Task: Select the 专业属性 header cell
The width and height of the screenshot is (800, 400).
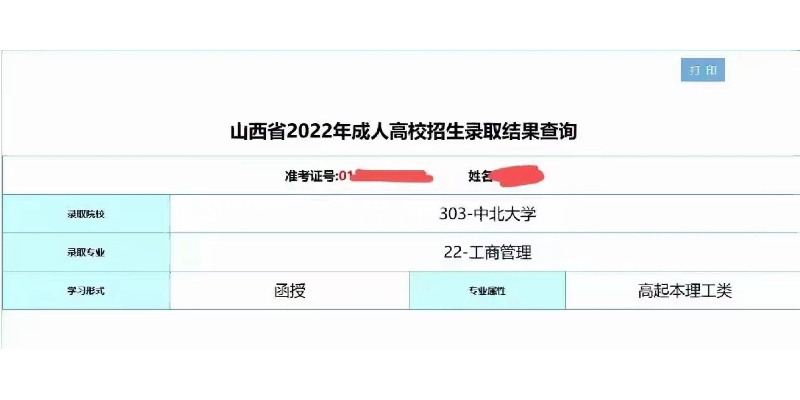Action: 487,291
